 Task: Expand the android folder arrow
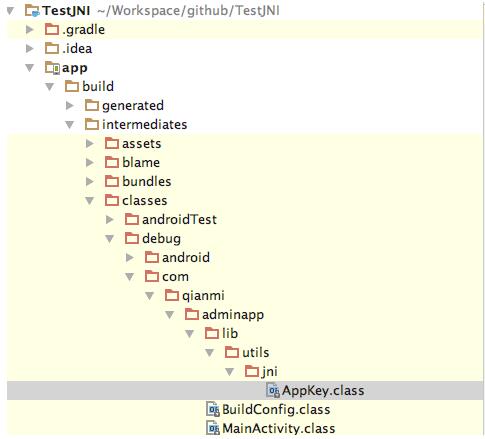130,257
